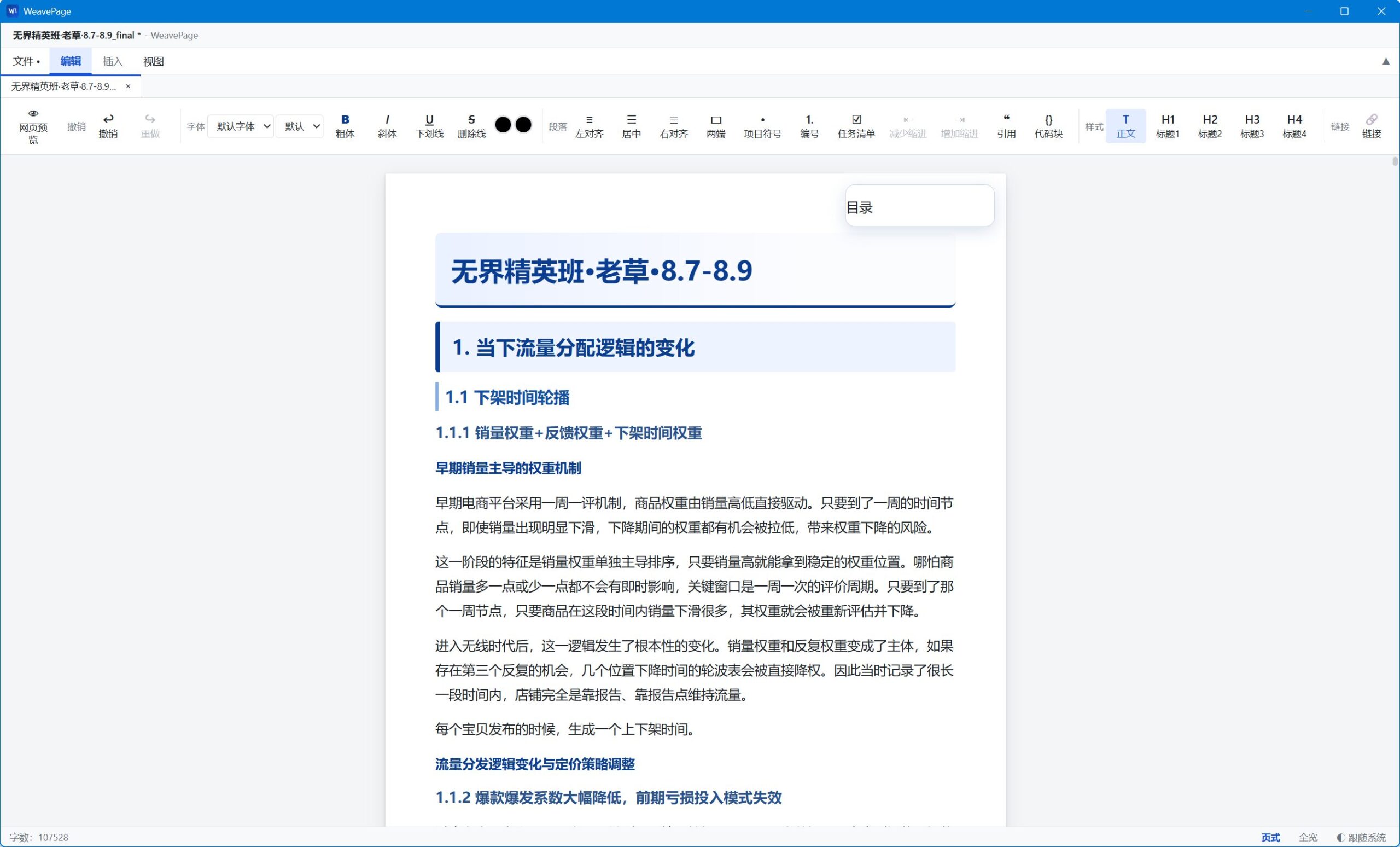The image size is (1400, 847).
Task: Collapse the ribbon with the triangle arrow
Action: (1386, 61)
